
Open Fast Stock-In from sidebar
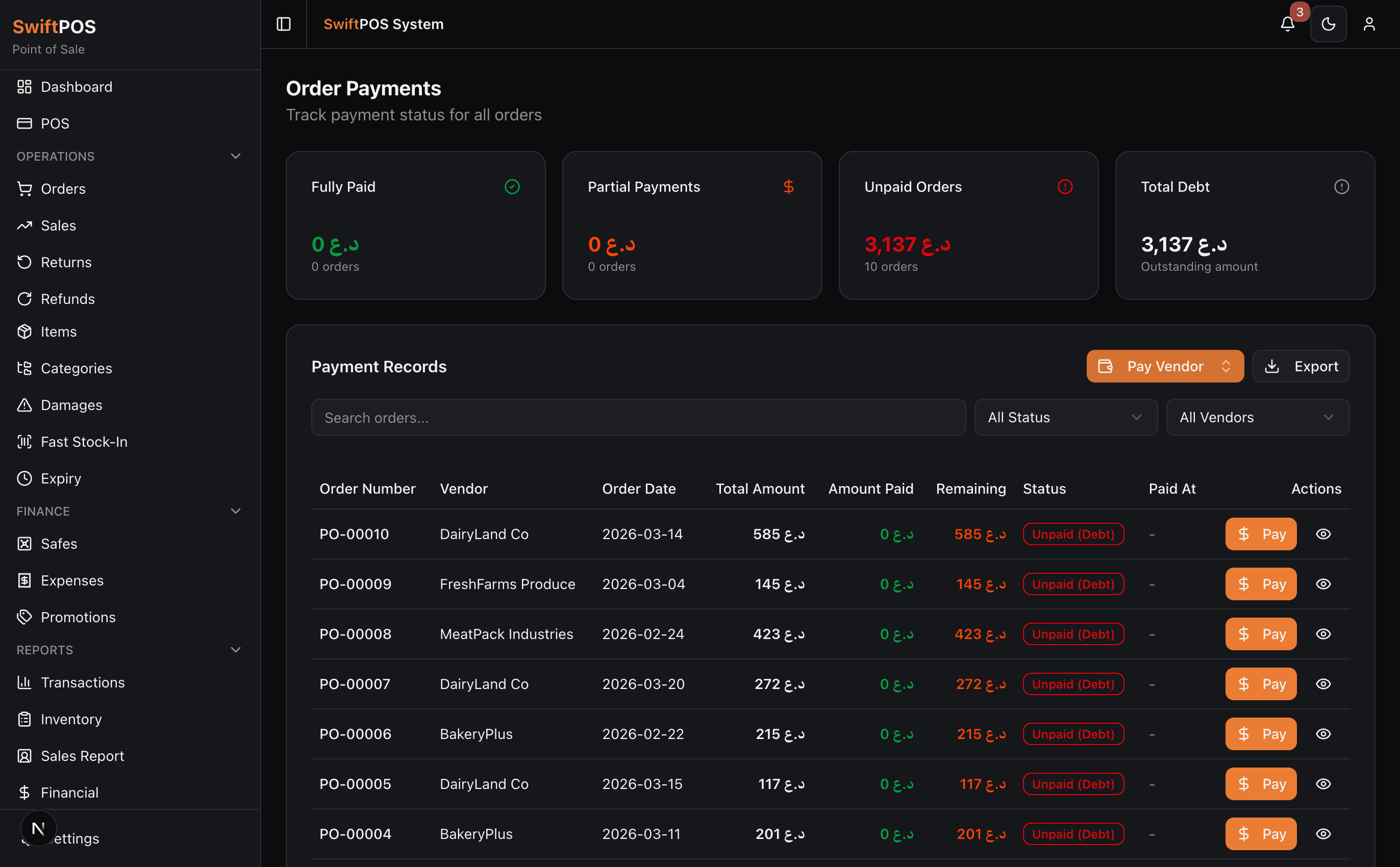click(84, 442)
